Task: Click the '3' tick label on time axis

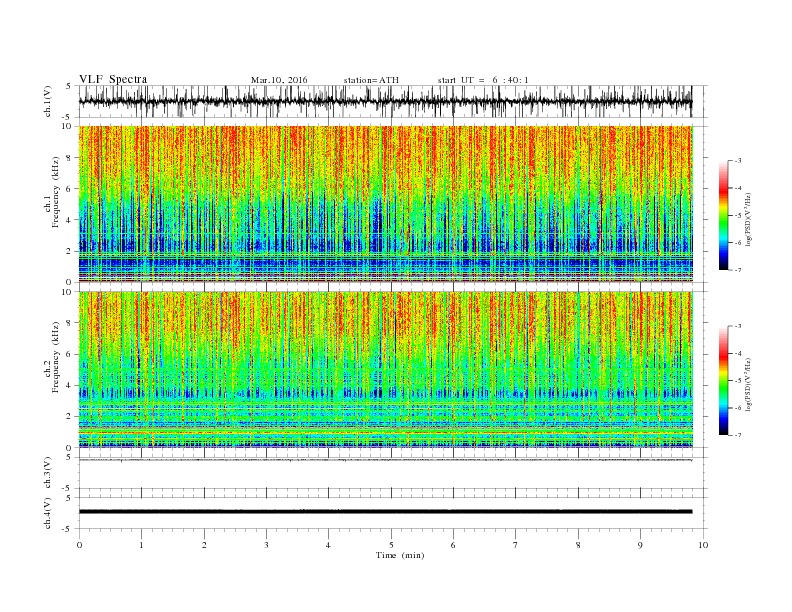Action: [266, 545]
